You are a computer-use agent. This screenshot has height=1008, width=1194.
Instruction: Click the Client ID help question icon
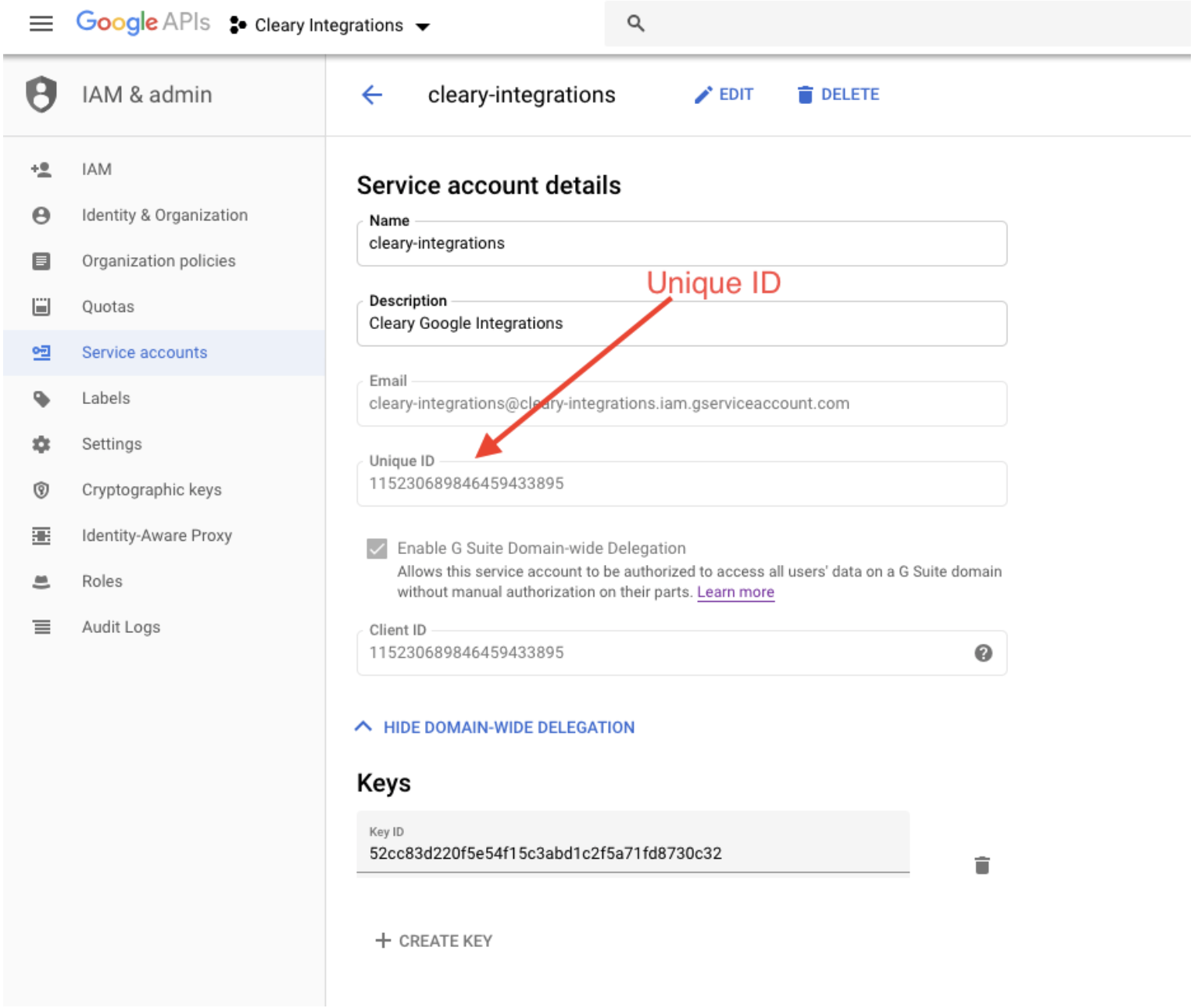tap(984, 653)
